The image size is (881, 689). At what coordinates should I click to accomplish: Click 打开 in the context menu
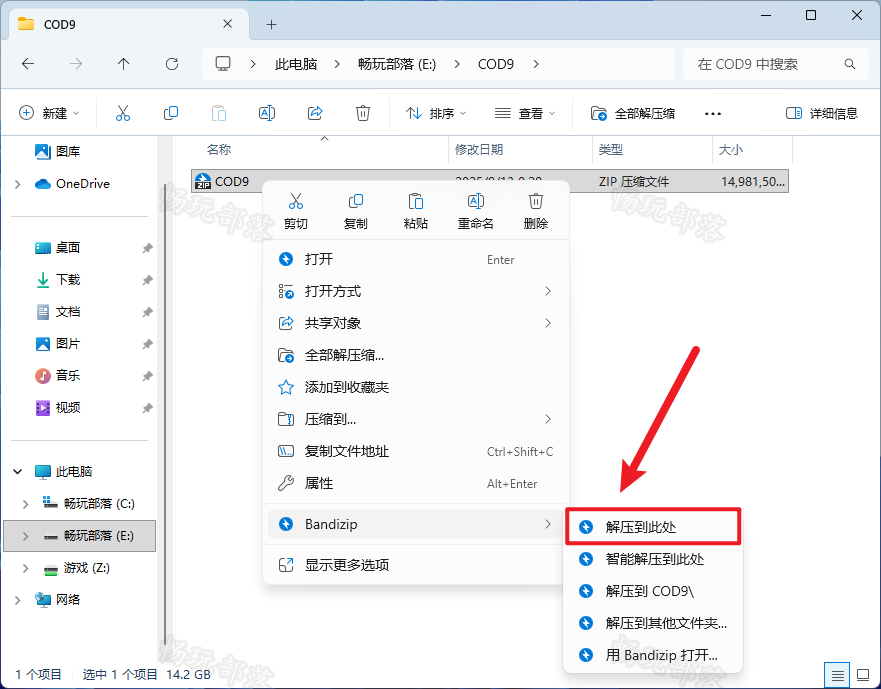[x=416, y=259]
